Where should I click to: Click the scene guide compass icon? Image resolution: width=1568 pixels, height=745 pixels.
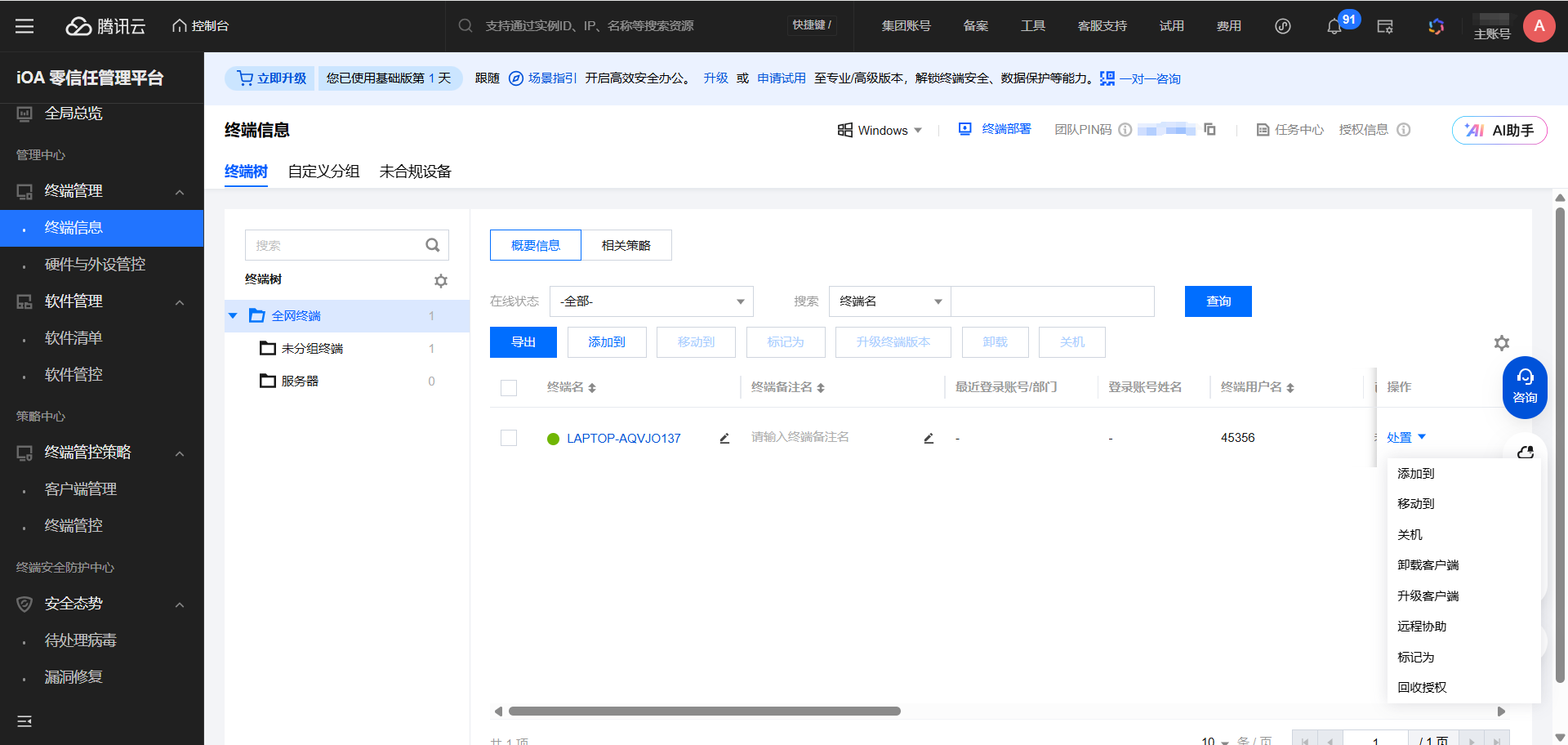point(516,78)
